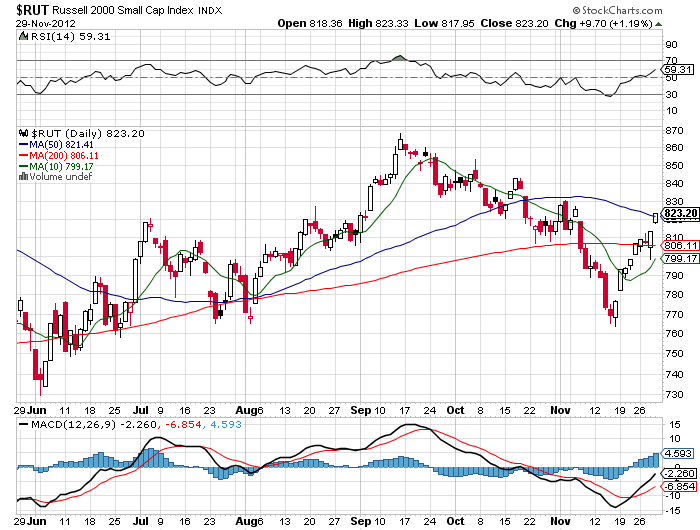Click the MA(200) 806.11 legend entry

click(58, 155)
